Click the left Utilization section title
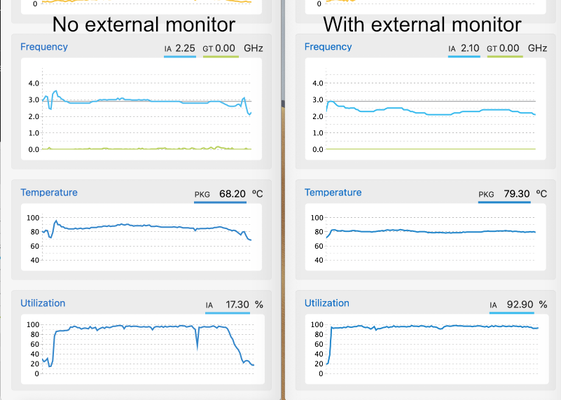 coord(43,303)
